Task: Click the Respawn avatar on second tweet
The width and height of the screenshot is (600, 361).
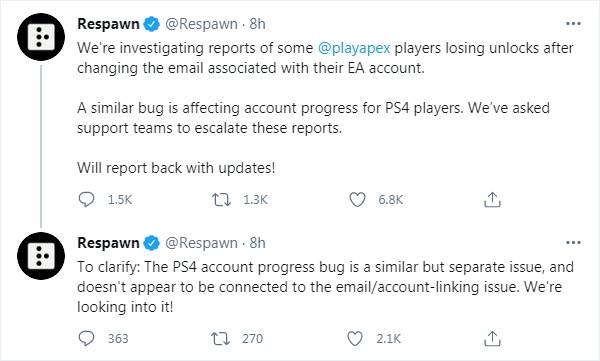Action: pos(41,256)
